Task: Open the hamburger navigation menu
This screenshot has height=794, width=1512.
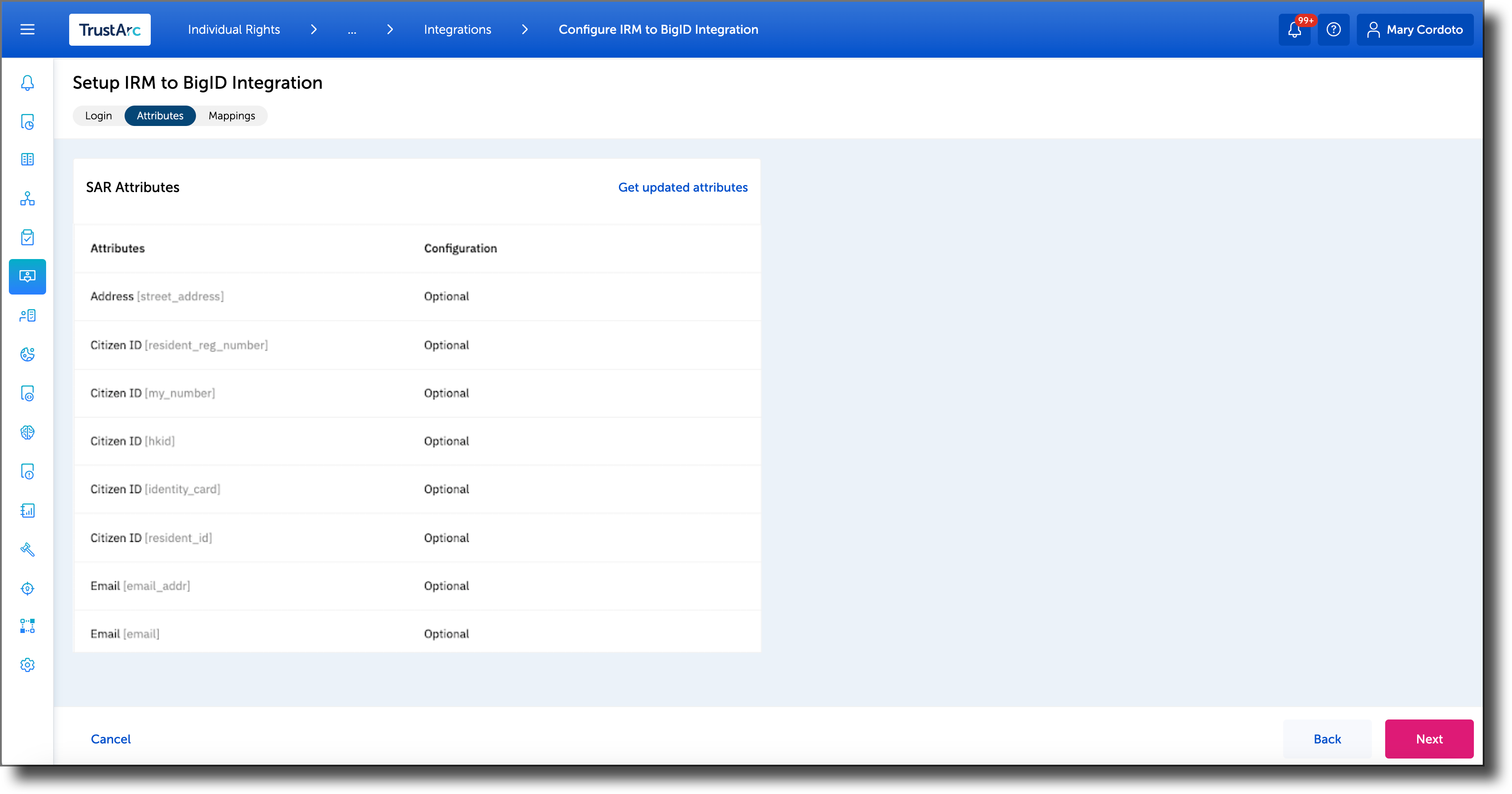Action: 27,29
